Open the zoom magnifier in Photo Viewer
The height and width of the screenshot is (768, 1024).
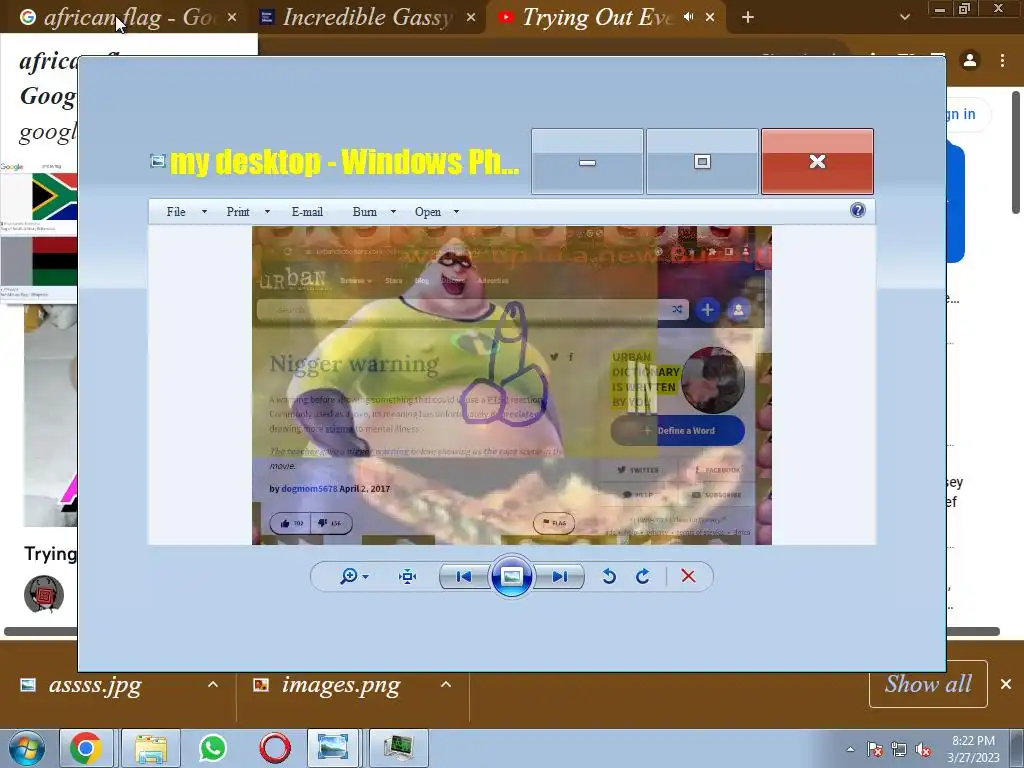point(349,576)
